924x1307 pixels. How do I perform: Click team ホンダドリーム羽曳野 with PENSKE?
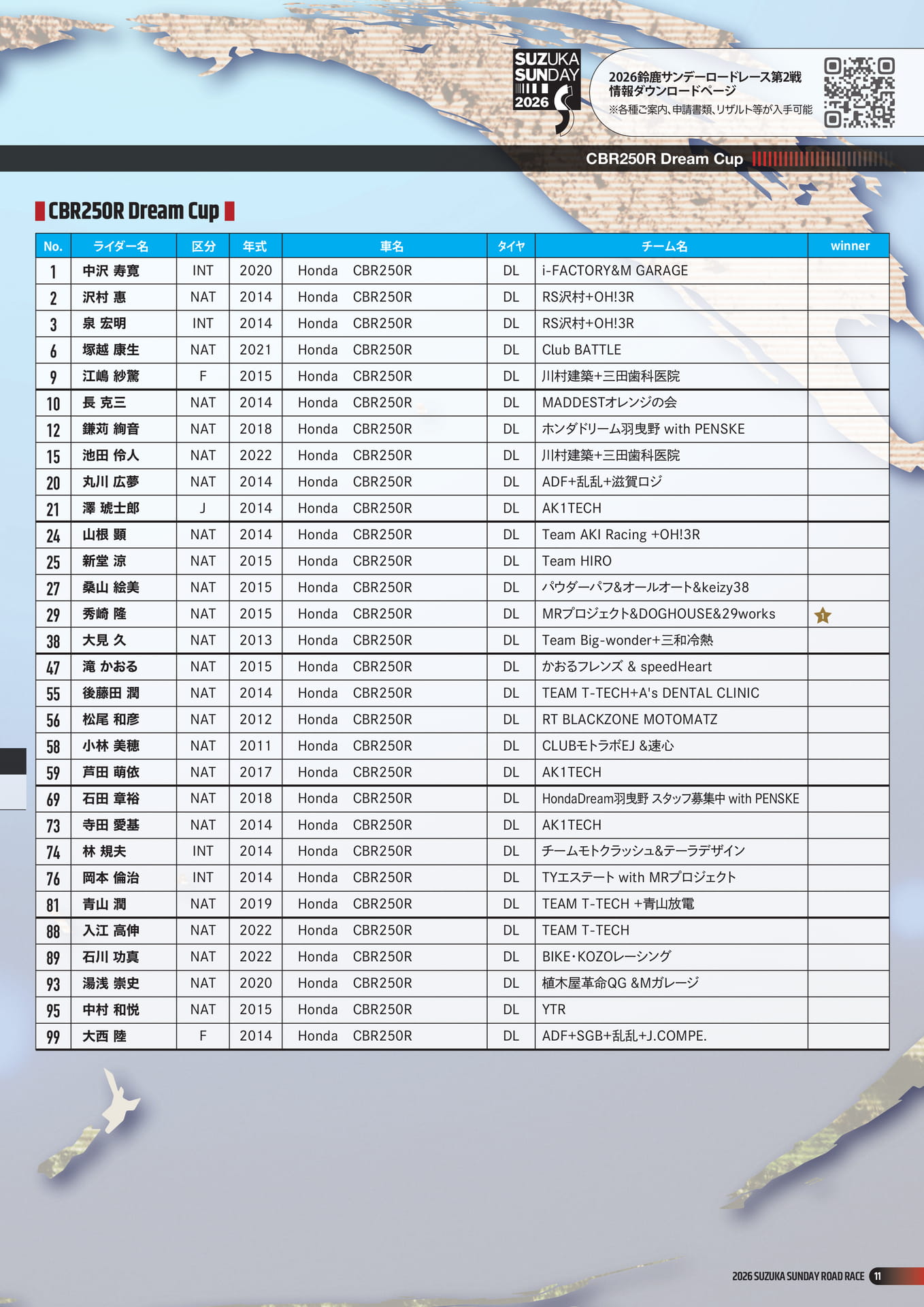click(643, 430)
